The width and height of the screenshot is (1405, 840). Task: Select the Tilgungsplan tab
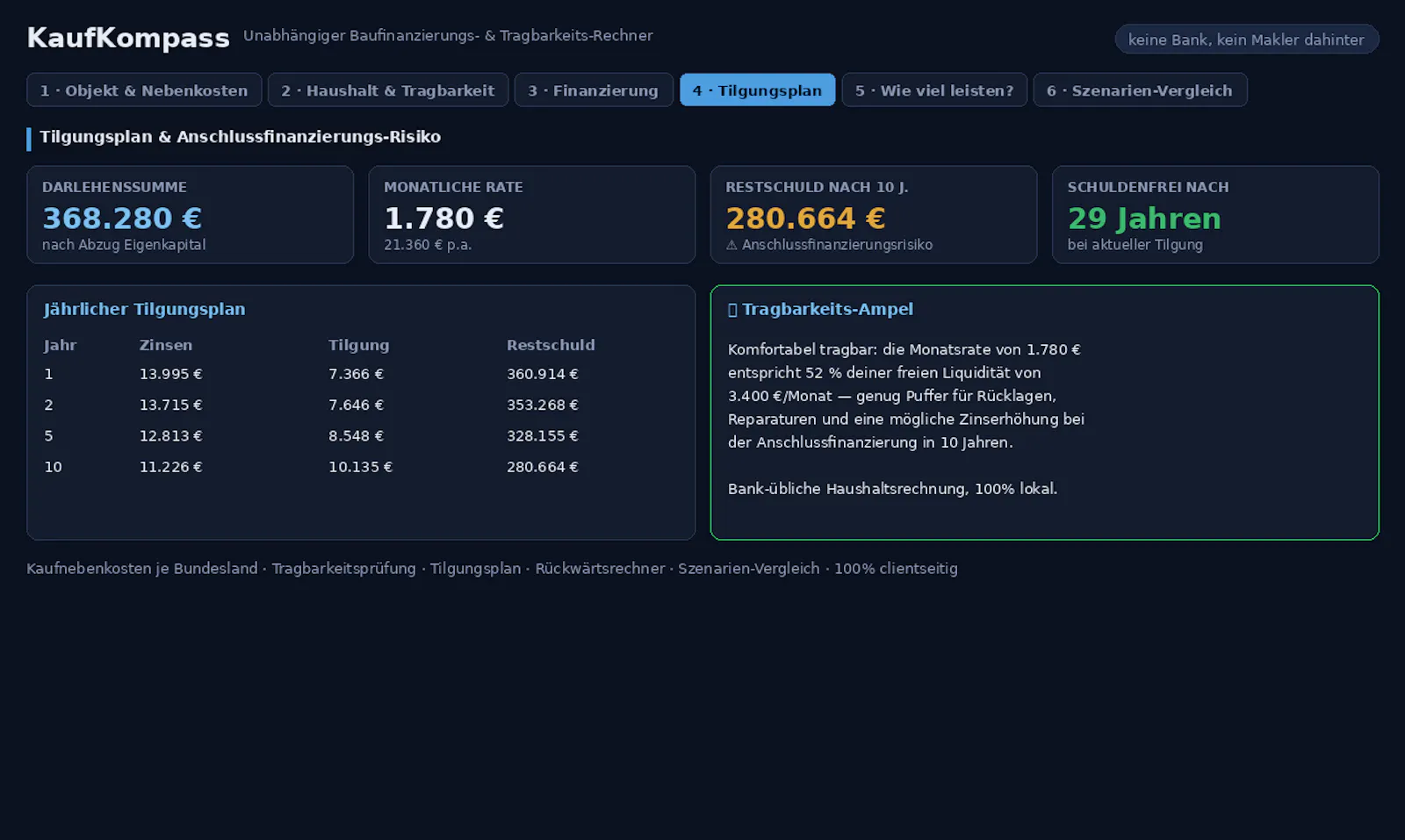(758, 90)
